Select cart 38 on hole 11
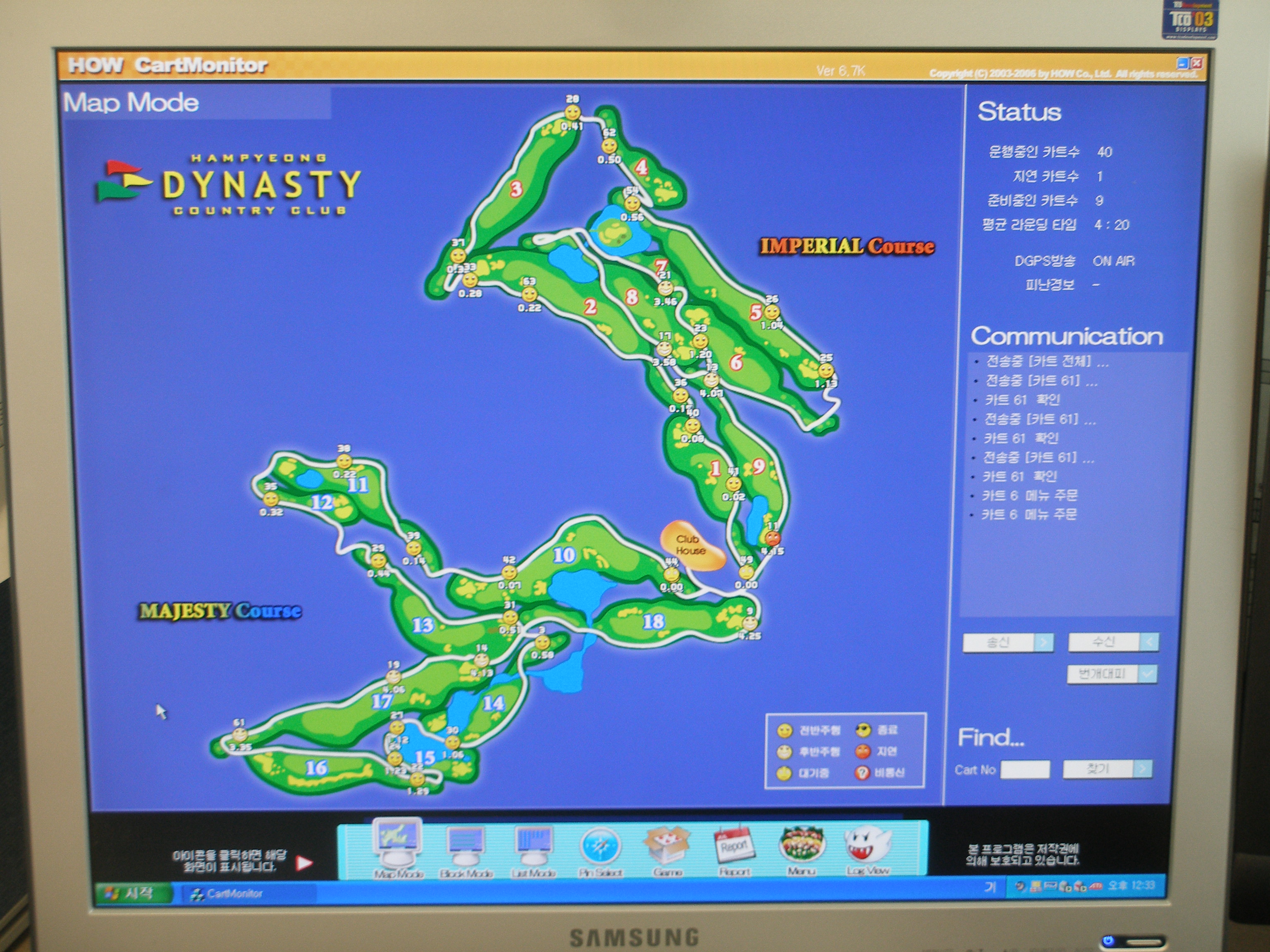Viewport: 1270px width, 952px height. (344, 462)
